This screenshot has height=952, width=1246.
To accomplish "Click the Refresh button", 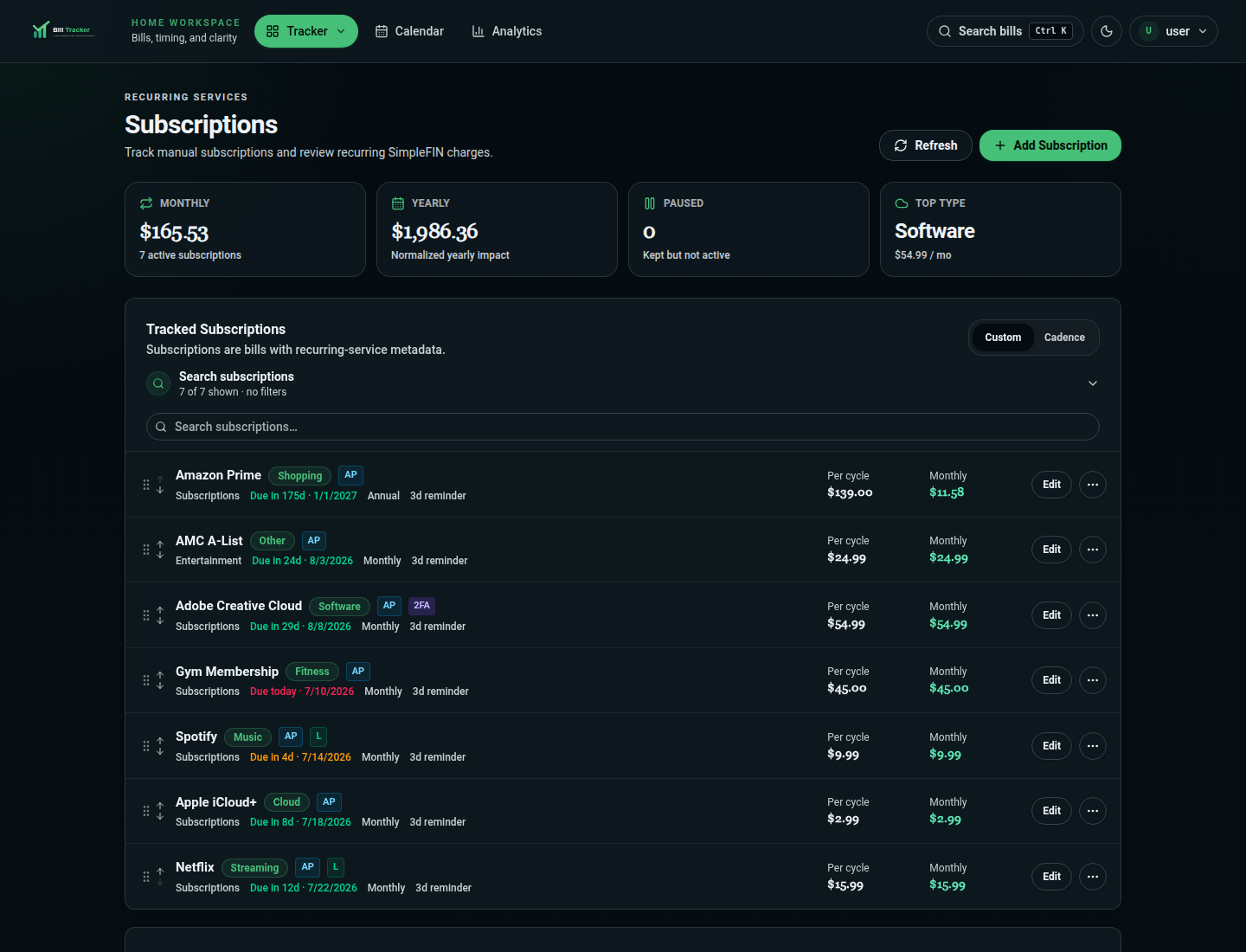I will tap(926, 145).
